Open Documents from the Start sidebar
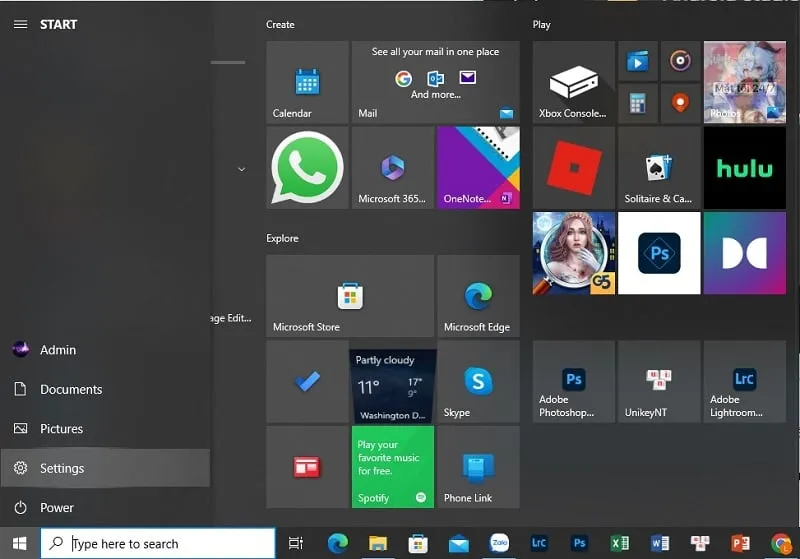 tap(70, 389)
